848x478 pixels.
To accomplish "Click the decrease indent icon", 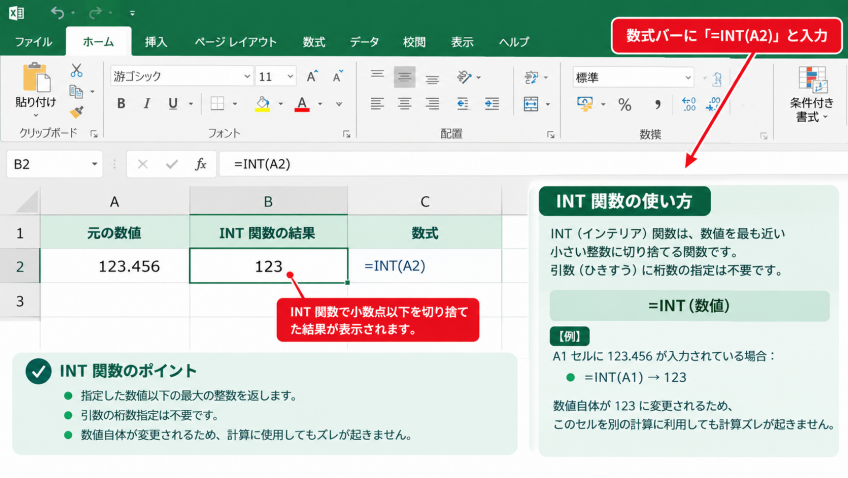I will click(x=463, y=104).
